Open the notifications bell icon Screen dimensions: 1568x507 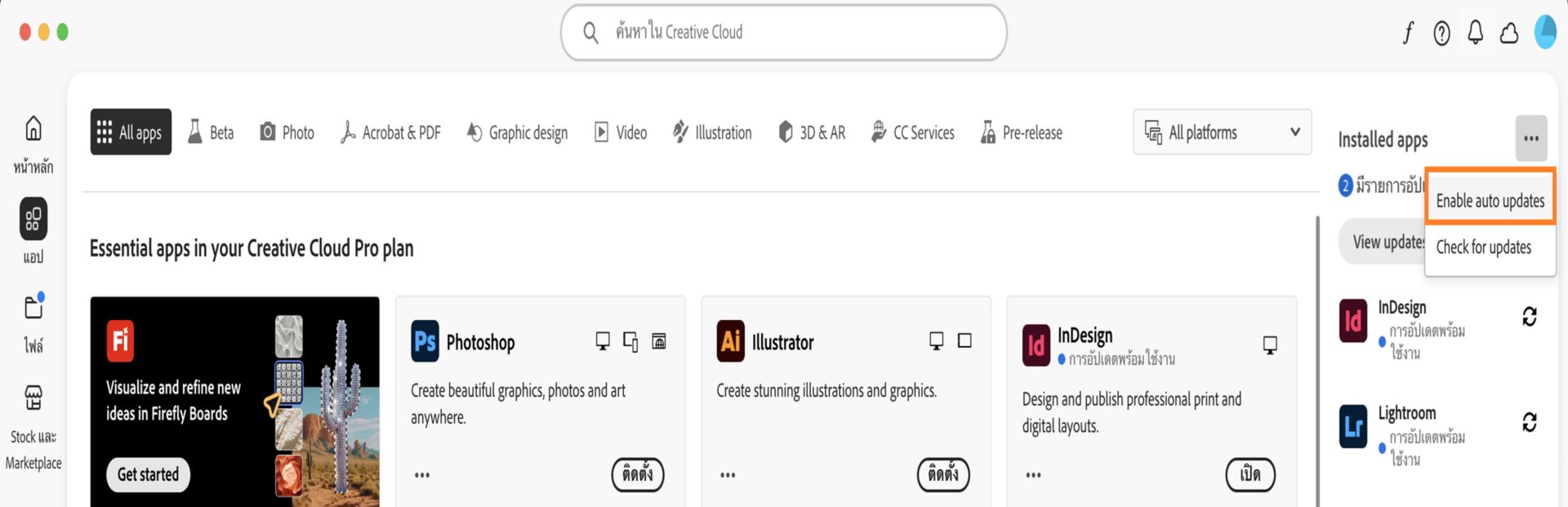[1475, 33]
